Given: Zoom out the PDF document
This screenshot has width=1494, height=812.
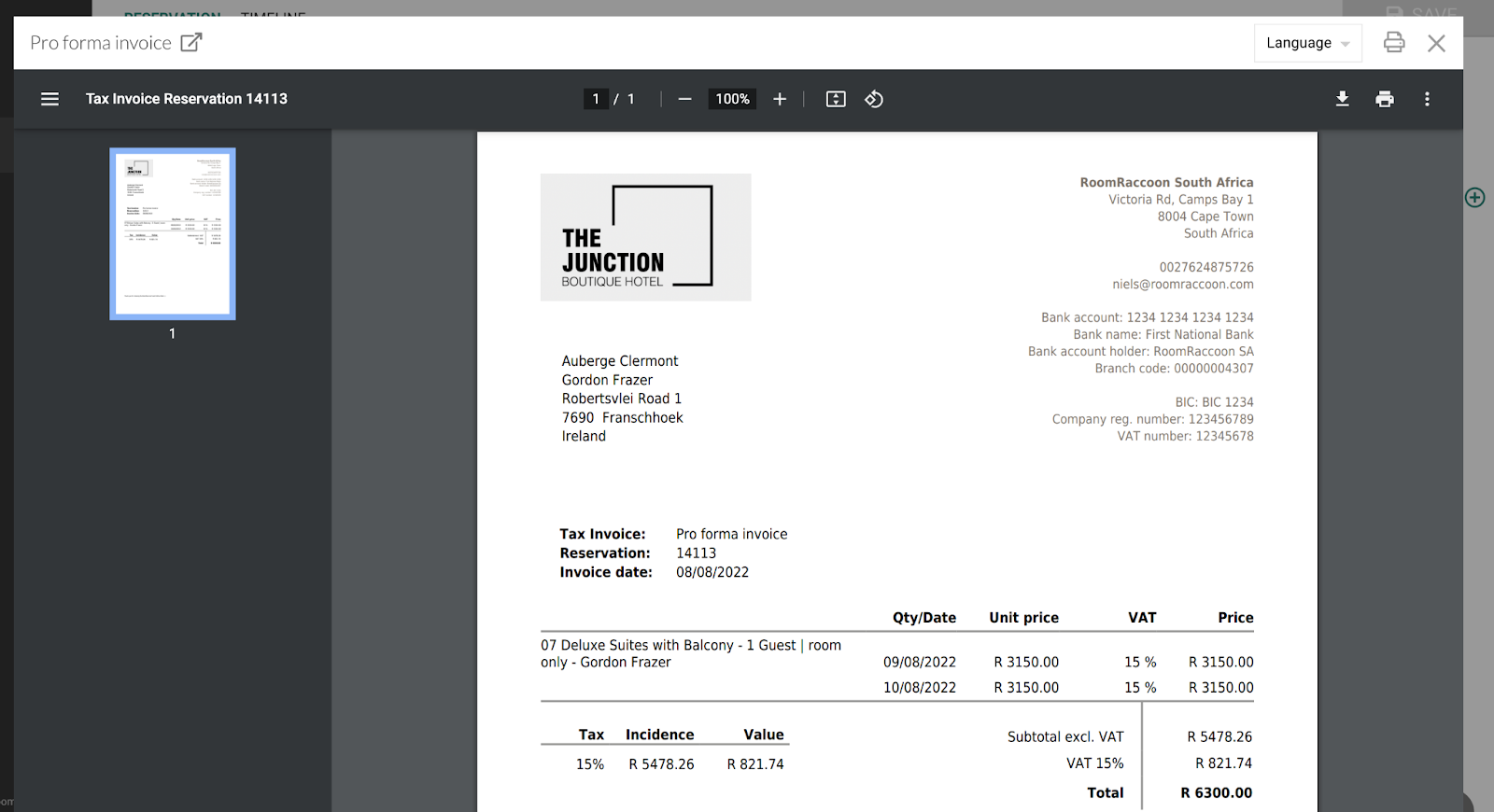Looking at the screenshot, I should tap(684, 99).
